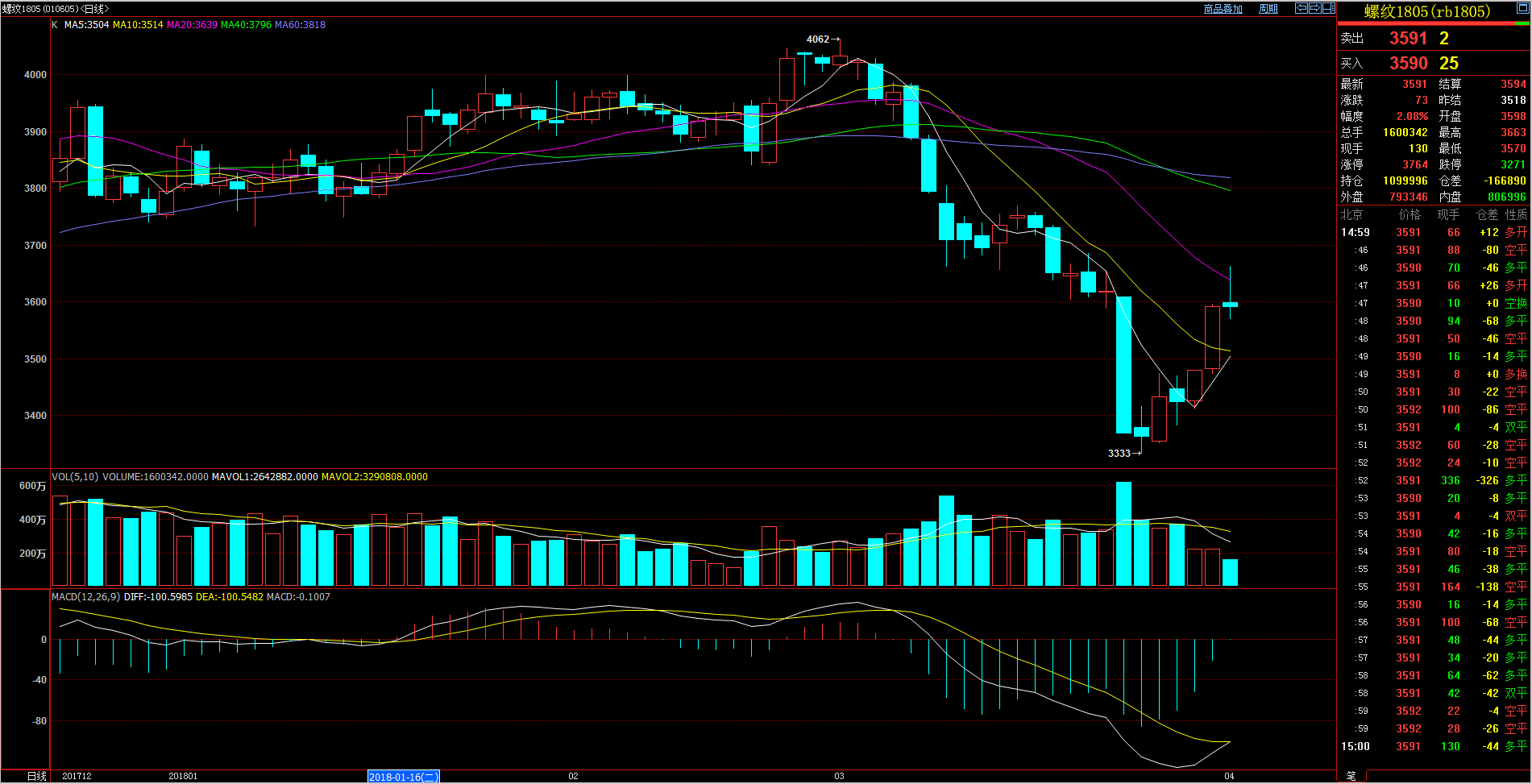Image resolution: width=1532 pixels, height=784 pixels.
Task: Open the 周期 period menu
Action: click(x=1268, y=9)
